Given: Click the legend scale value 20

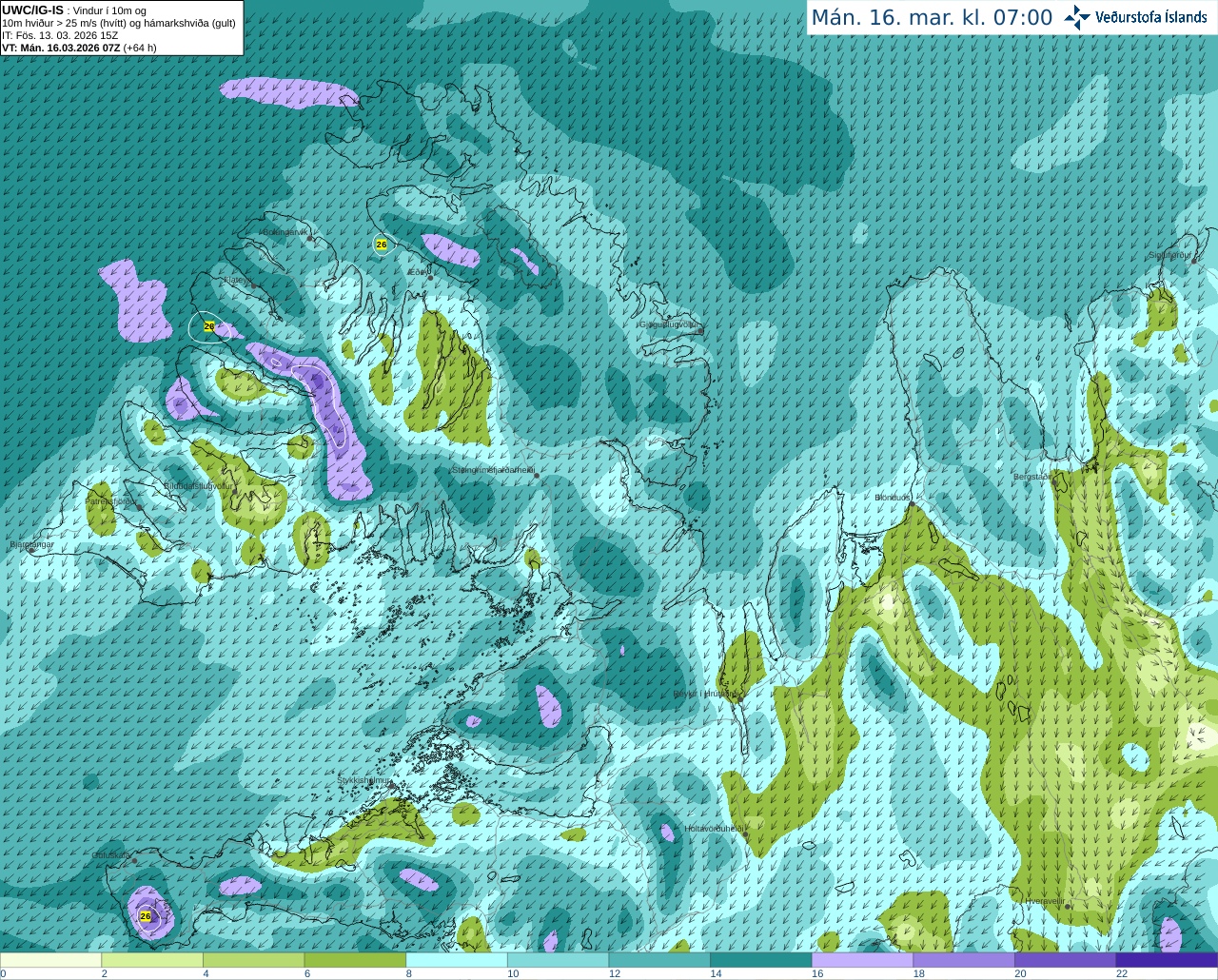Looking at the screenshot, I should coord(1020,973).
